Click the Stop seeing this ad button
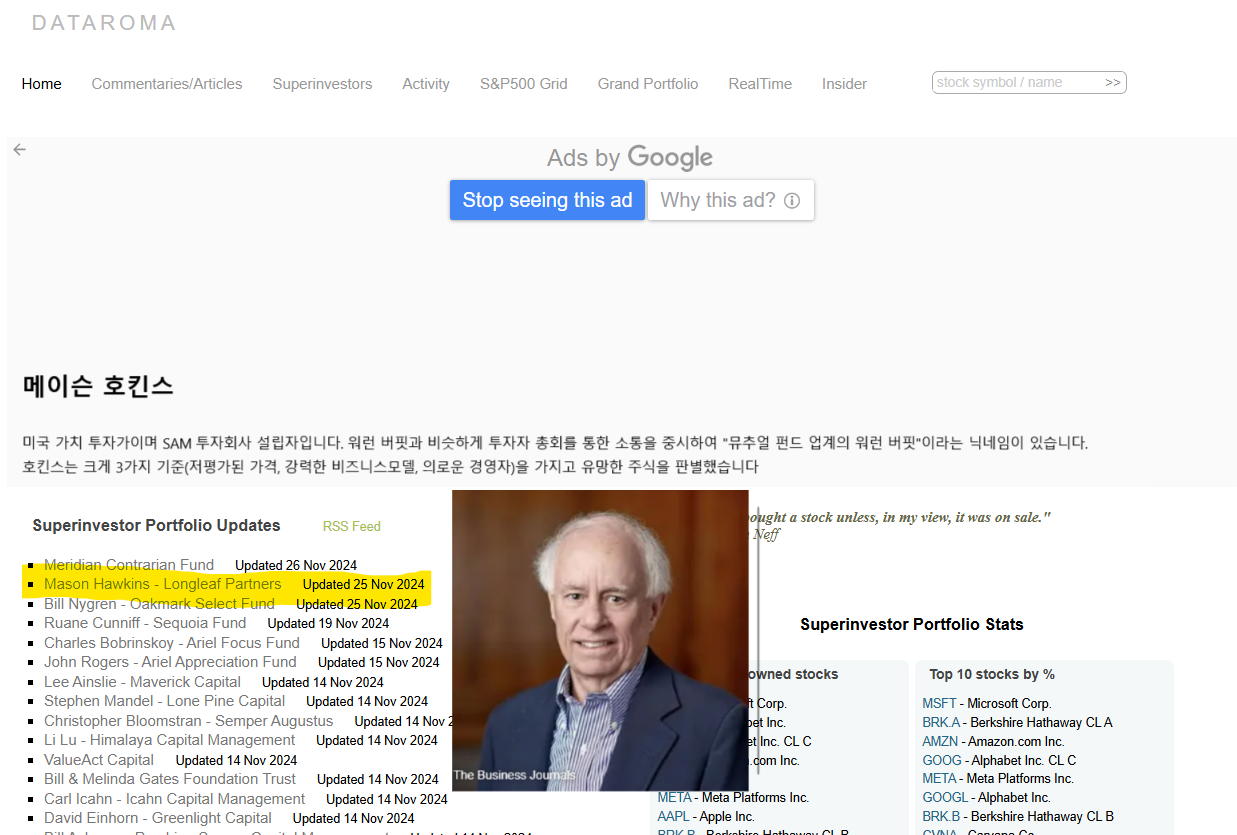 pyautogui.click(x=547, y=200)
